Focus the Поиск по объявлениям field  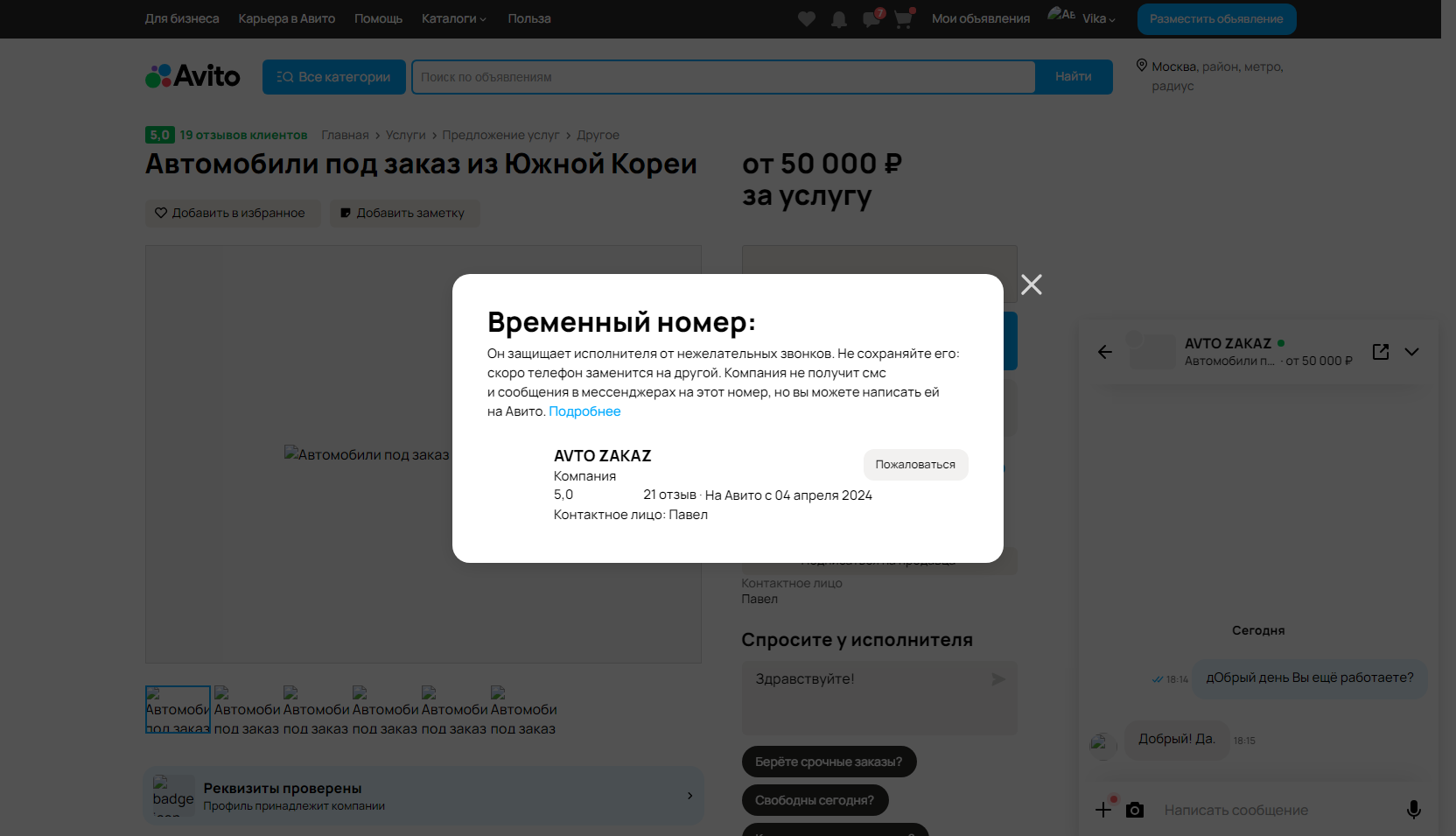click(724, 77)
